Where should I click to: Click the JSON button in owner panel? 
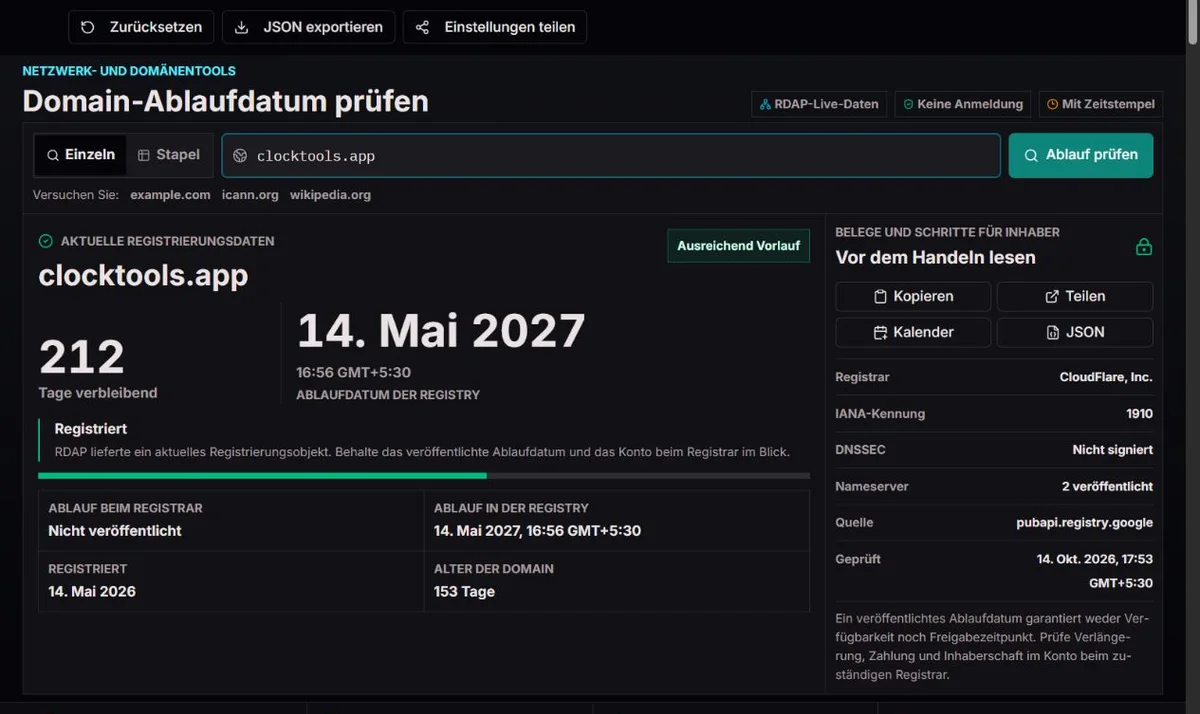click(1075, 332)
